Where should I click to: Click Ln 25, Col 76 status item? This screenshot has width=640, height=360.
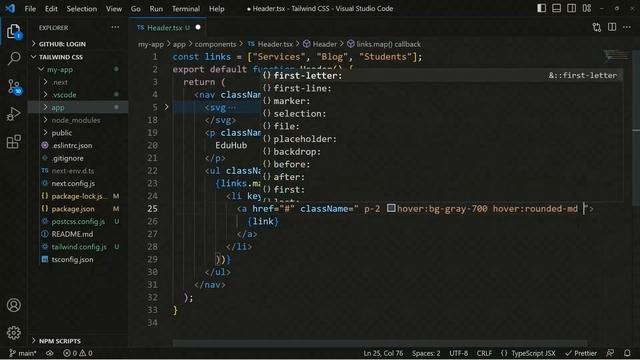point(383,353)
